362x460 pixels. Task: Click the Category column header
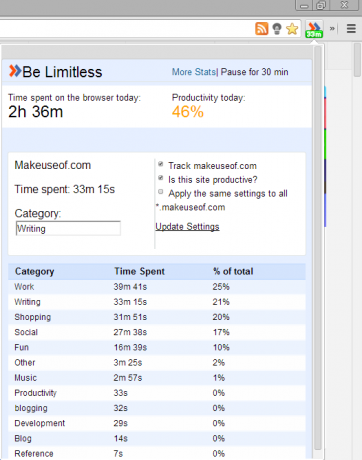click(x=34, y=271)
